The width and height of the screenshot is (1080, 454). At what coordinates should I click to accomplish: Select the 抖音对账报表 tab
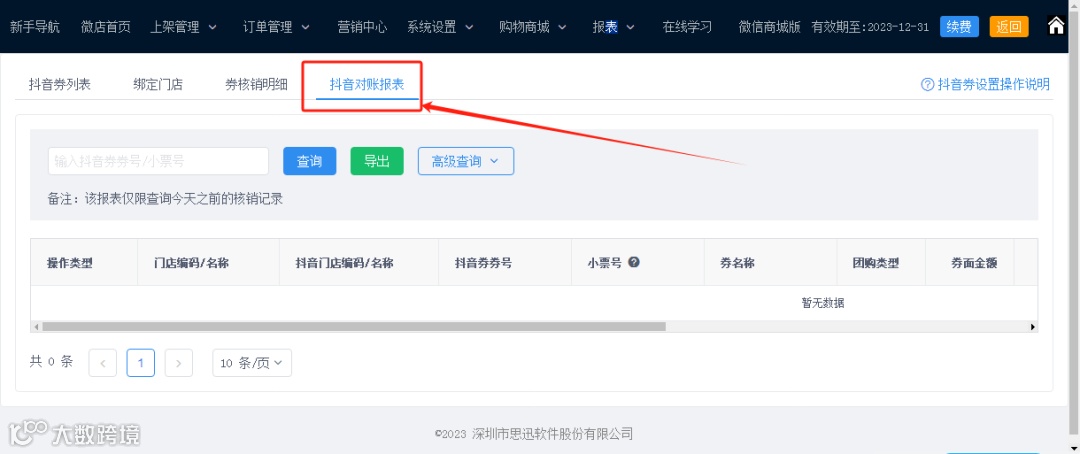point(367,85)
